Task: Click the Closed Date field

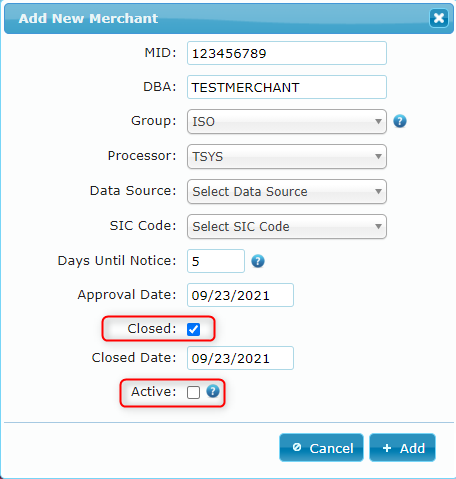Action: coord(240,358)
